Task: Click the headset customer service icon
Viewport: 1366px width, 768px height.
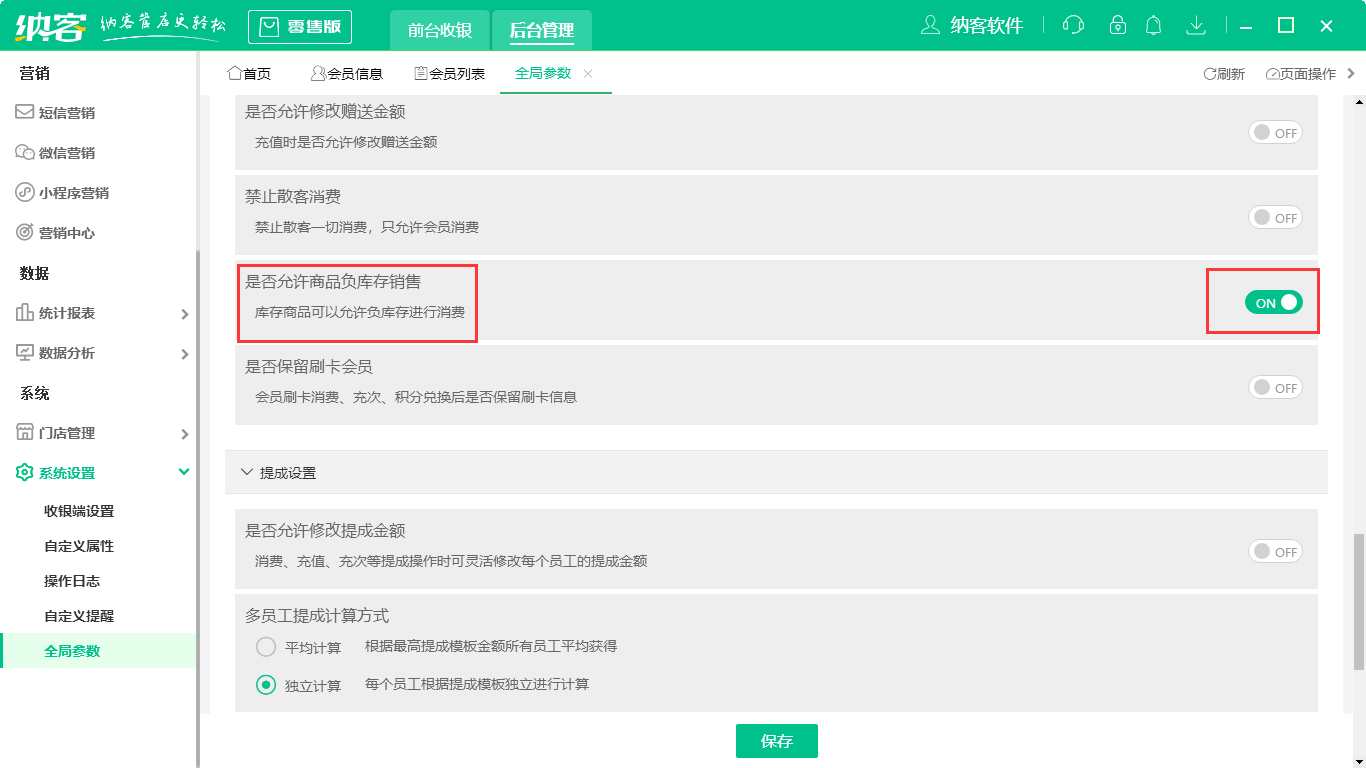Action: coord(1072,25)
